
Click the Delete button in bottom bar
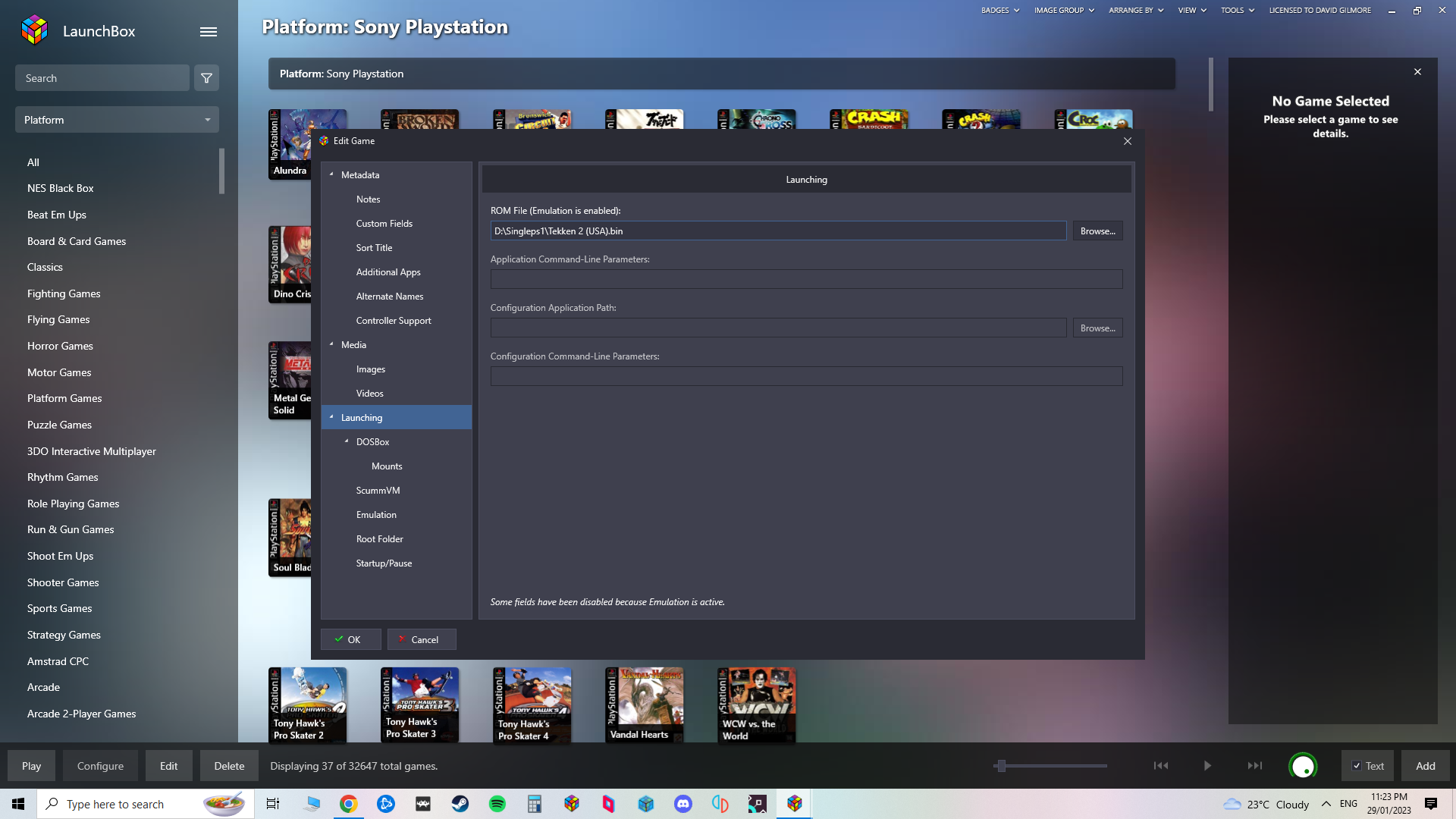point(229,766)
